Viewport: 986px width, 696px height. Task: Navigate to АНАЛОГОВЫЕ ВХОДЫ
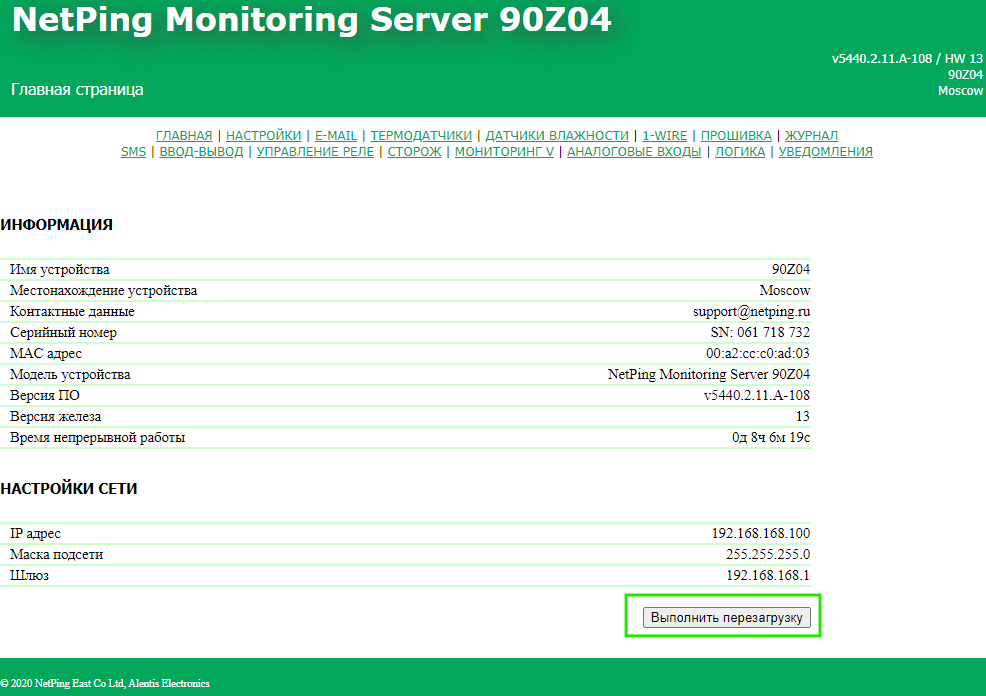pos(634,152)
